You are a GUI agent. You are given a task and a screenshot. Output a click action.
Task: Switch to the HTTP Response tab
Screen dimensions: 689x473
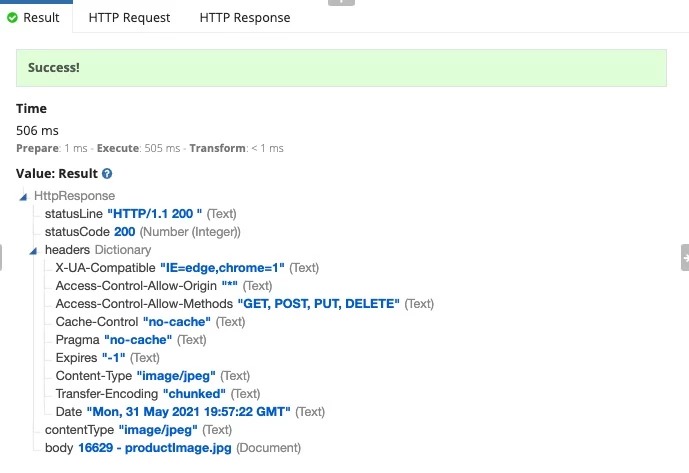(x=245, y=18)
